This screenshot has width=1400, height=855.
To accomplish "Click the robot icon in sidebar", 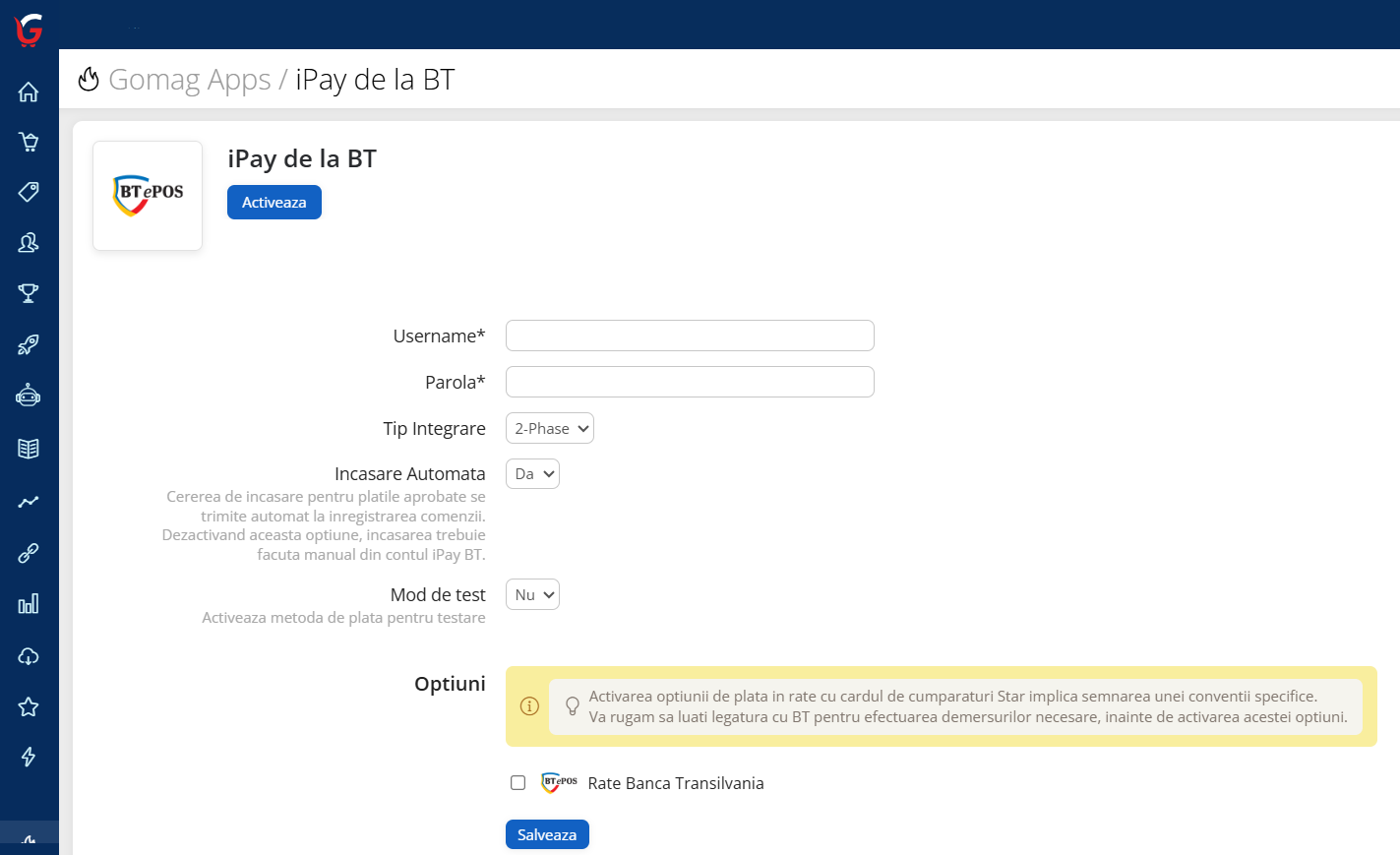I will pos(29,396).
